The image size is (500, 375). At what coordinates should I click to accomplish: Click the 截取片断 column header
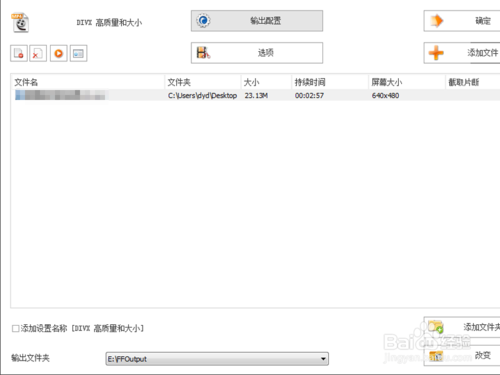pos(473,82)
